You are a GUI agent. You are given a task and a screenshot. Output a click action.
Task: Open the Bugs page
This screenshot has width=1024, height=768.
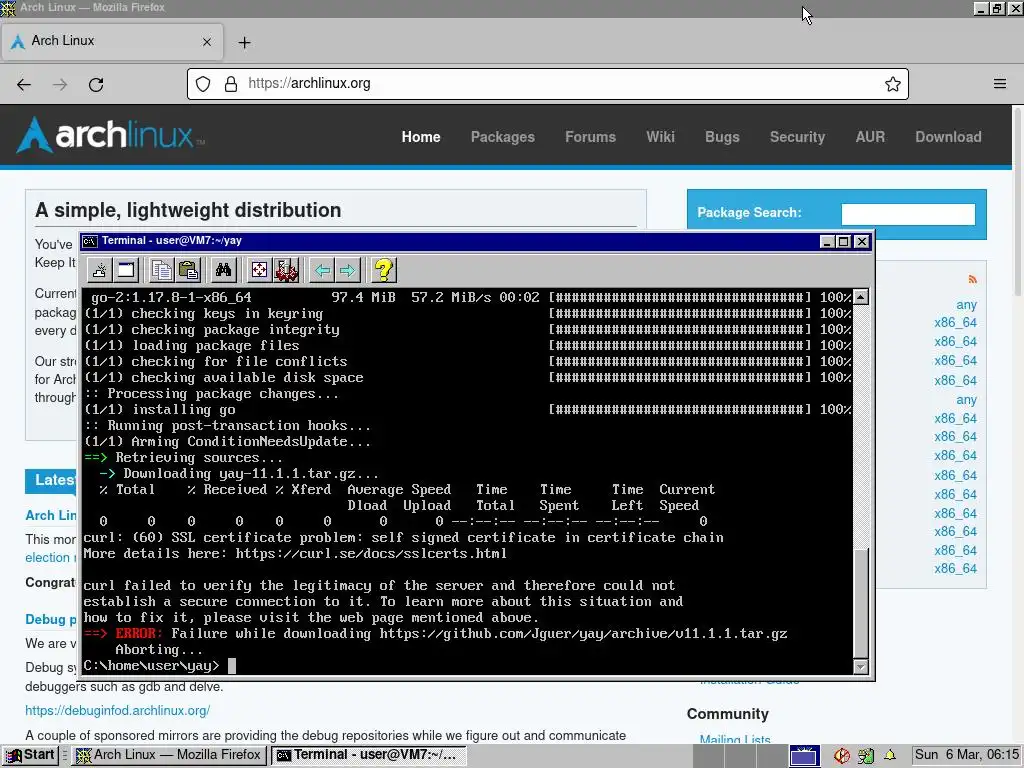tap(722, 137)
